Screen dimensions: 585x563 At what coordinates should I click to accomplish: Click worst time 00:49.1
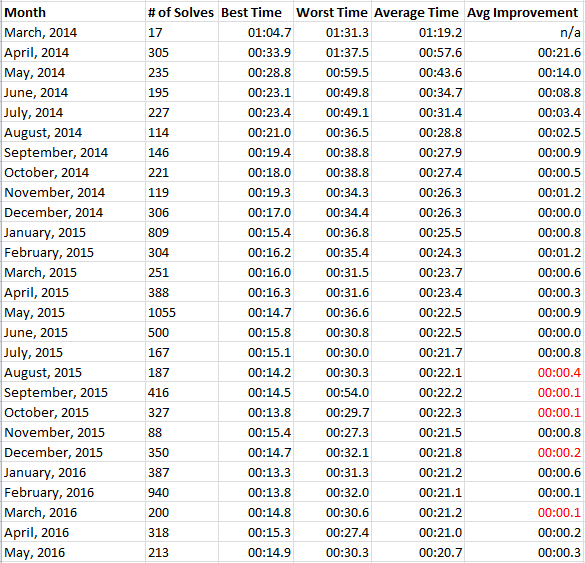(x=332, y=112)
